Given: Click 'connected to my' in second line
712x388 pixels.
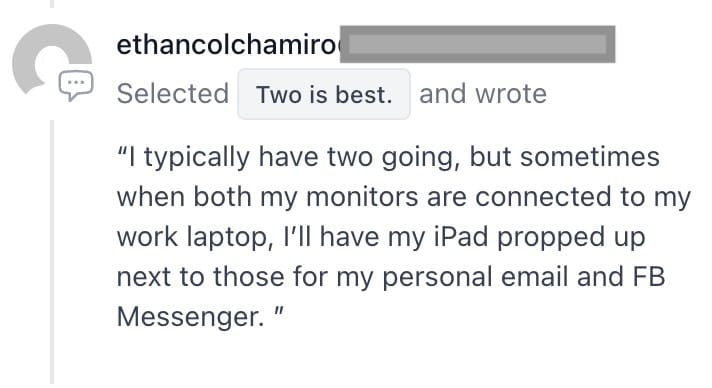Looking at the screenshot, I should coord(583,199).
